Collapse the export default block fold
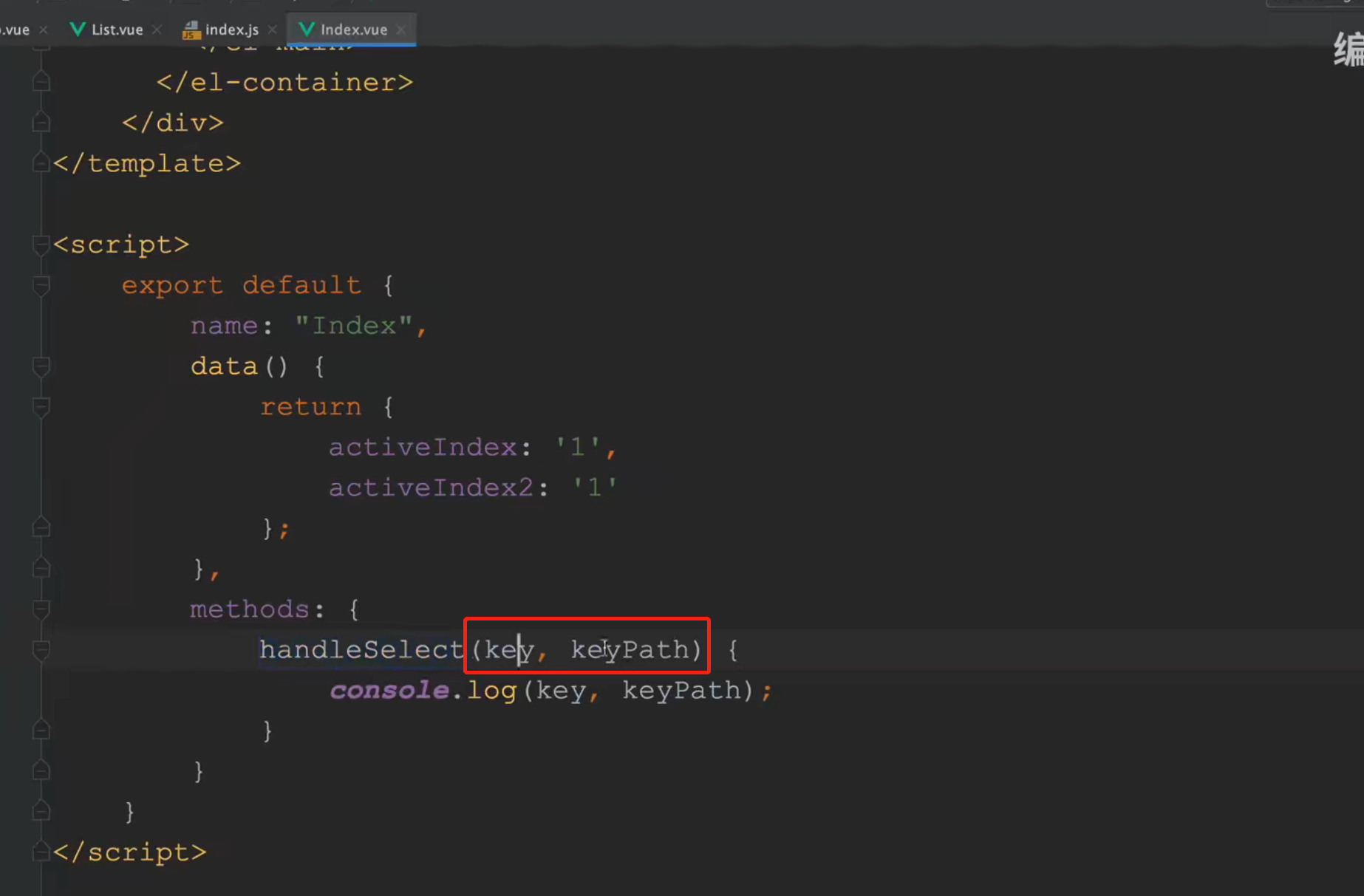The image size is (1364, 896). [41, 285]
